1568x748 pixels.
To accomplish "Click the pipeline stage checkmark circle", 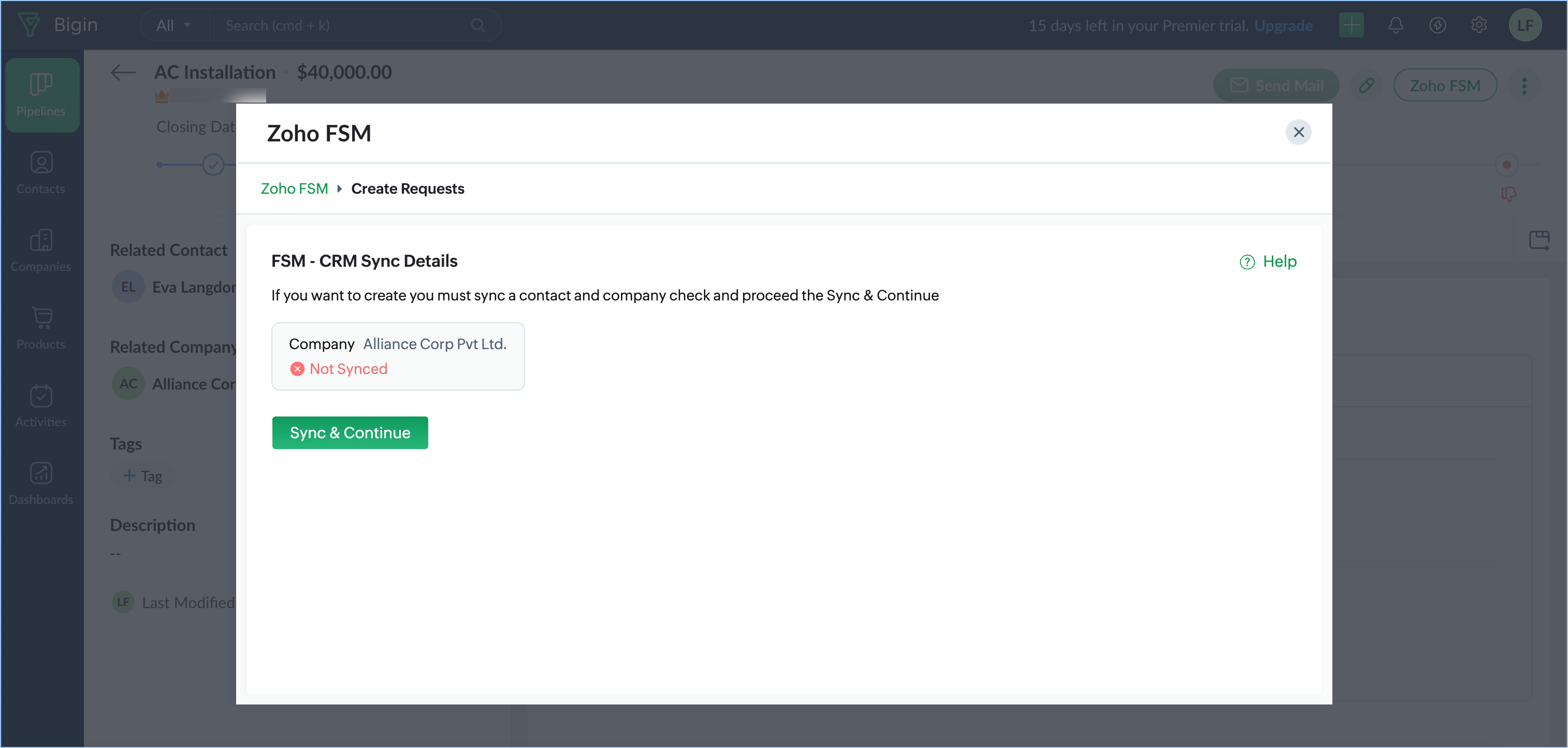I will [213, 164].
